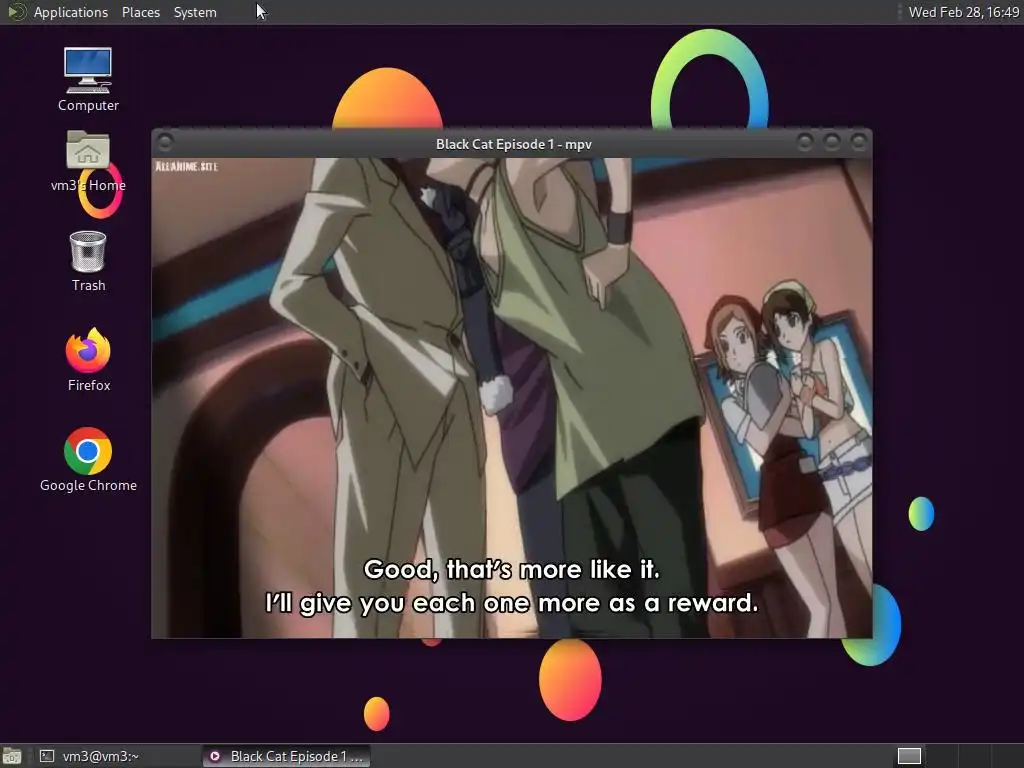Select the Black Cat Episode 1 taskbar item
The image size is (1024, 768).
(x=286, y=756)
